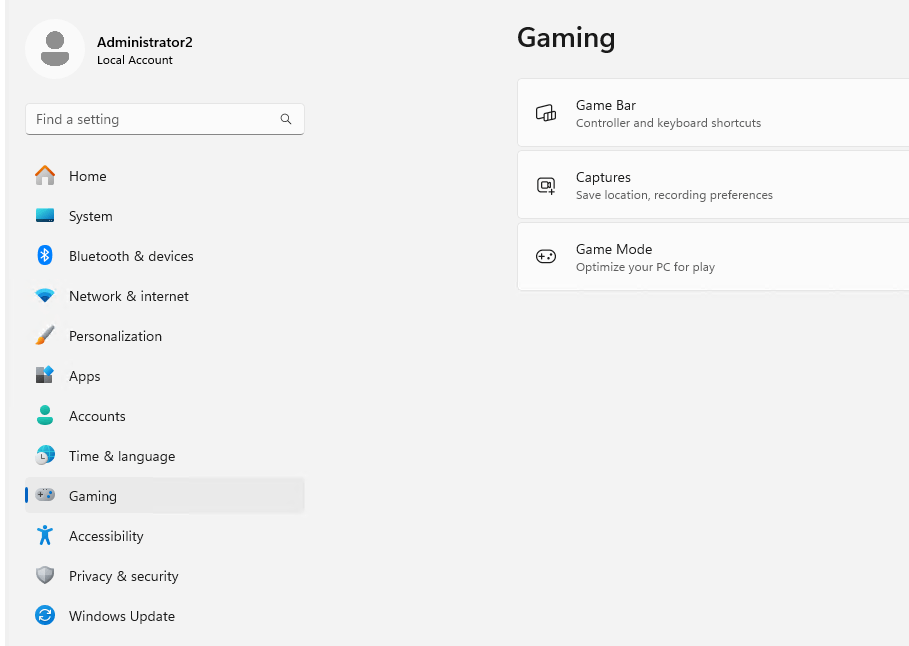Open Privacy & security shield icon
This screenshot has height=646, width=909.
[45, 575]
